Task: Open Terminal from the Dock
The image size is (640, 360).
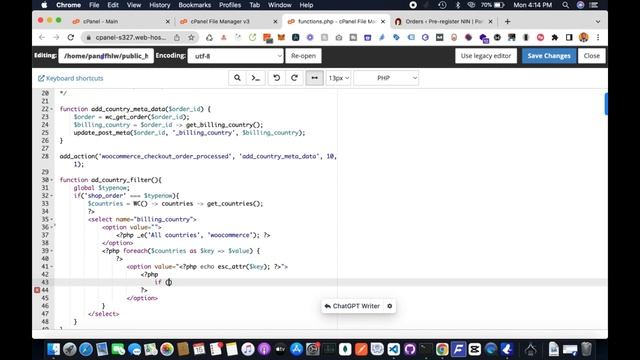Action: click(426, 349)
